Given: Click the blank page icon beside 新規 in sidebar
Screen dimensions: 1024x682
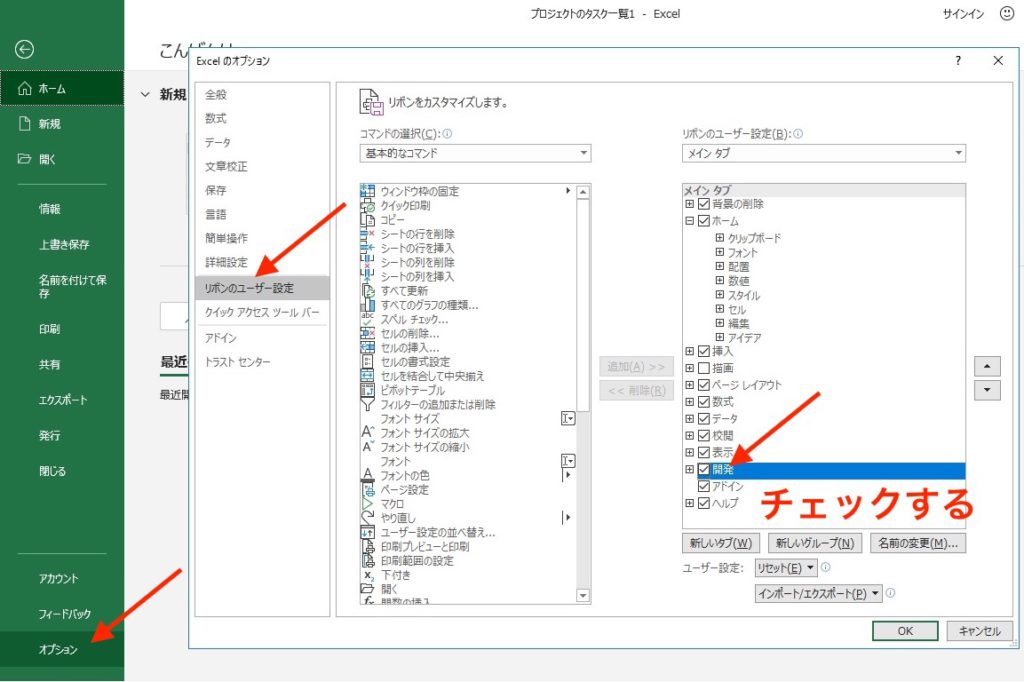Looking at the screenshot, I should (24, 123).
